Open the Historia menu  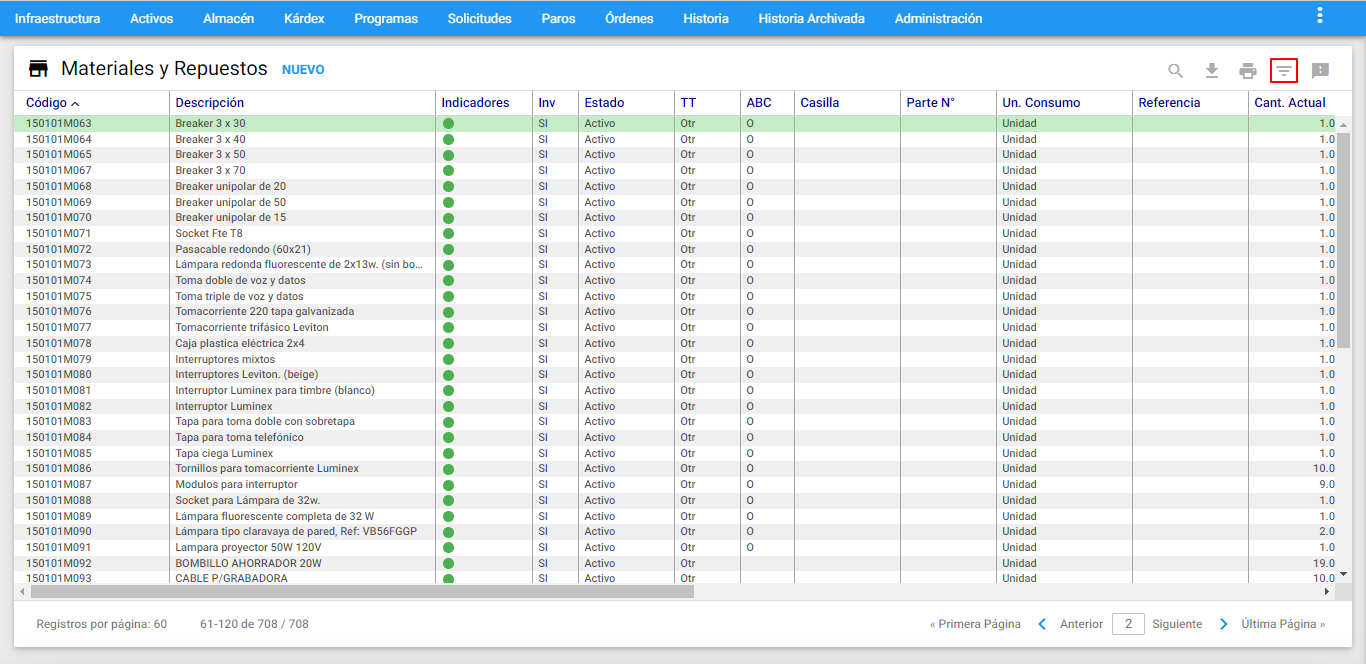click(706, 18)
